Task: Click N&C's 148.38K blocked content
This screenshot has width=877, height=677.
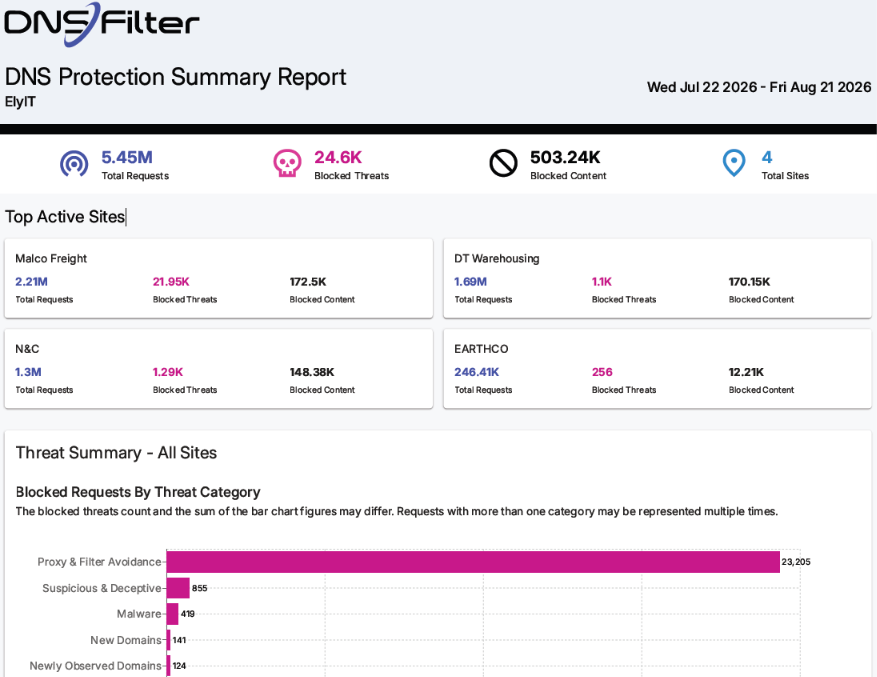Action: pyautogui.click(x=312, y=372)
